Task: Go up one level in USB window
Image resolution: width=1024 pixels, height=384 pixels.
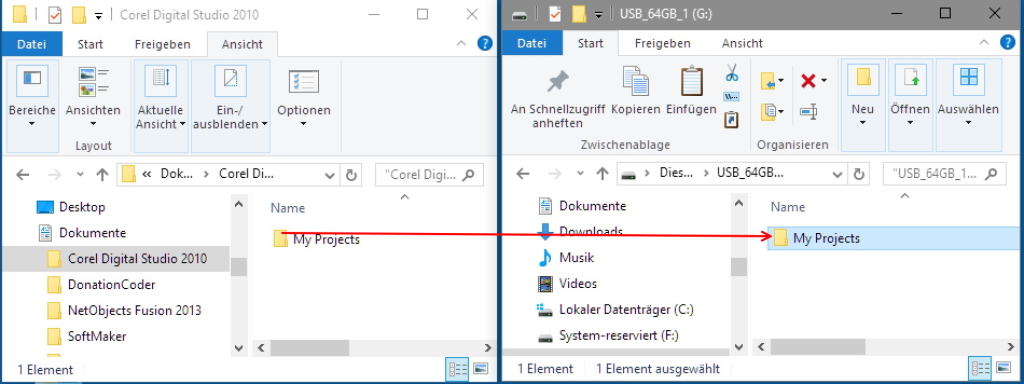Action: pyautogui.click(x=603, y=174)
